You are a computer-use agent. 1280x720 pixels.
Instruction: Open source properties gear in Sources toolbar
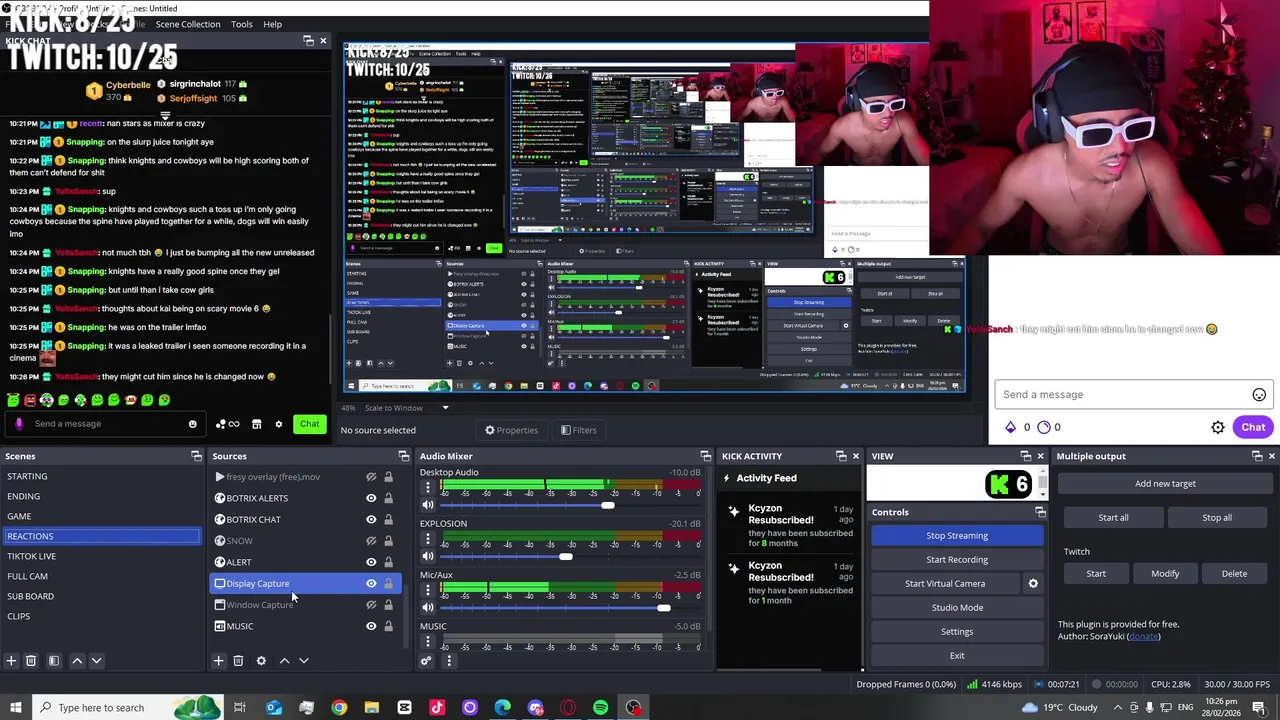(261, 661)
